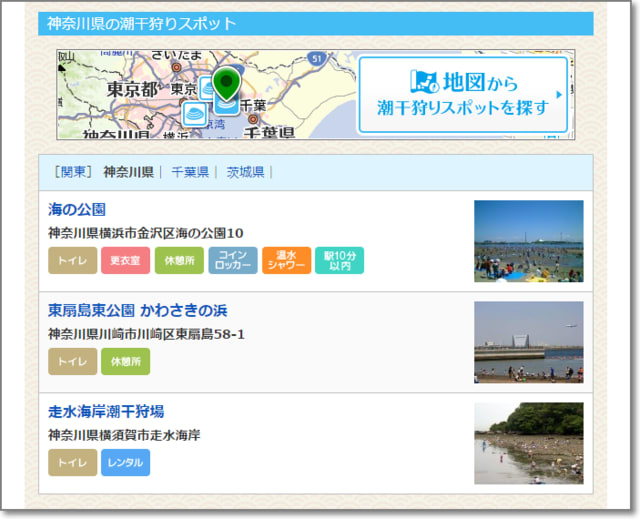Click the teal 駅10分以内 tag
Screen dimensions: 640x519
pyautogui.click(x=339, y=261)
